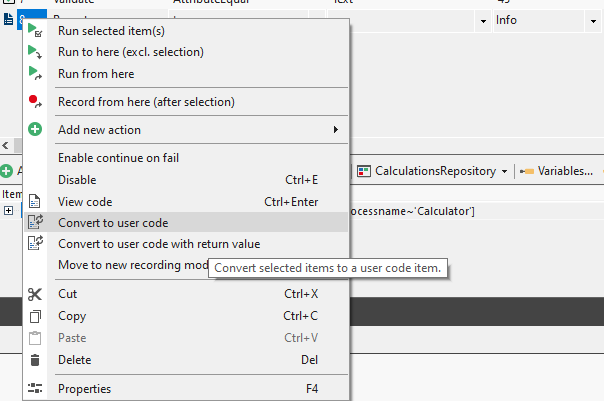Click the Run selected item(s) play icon

point(35,31)
